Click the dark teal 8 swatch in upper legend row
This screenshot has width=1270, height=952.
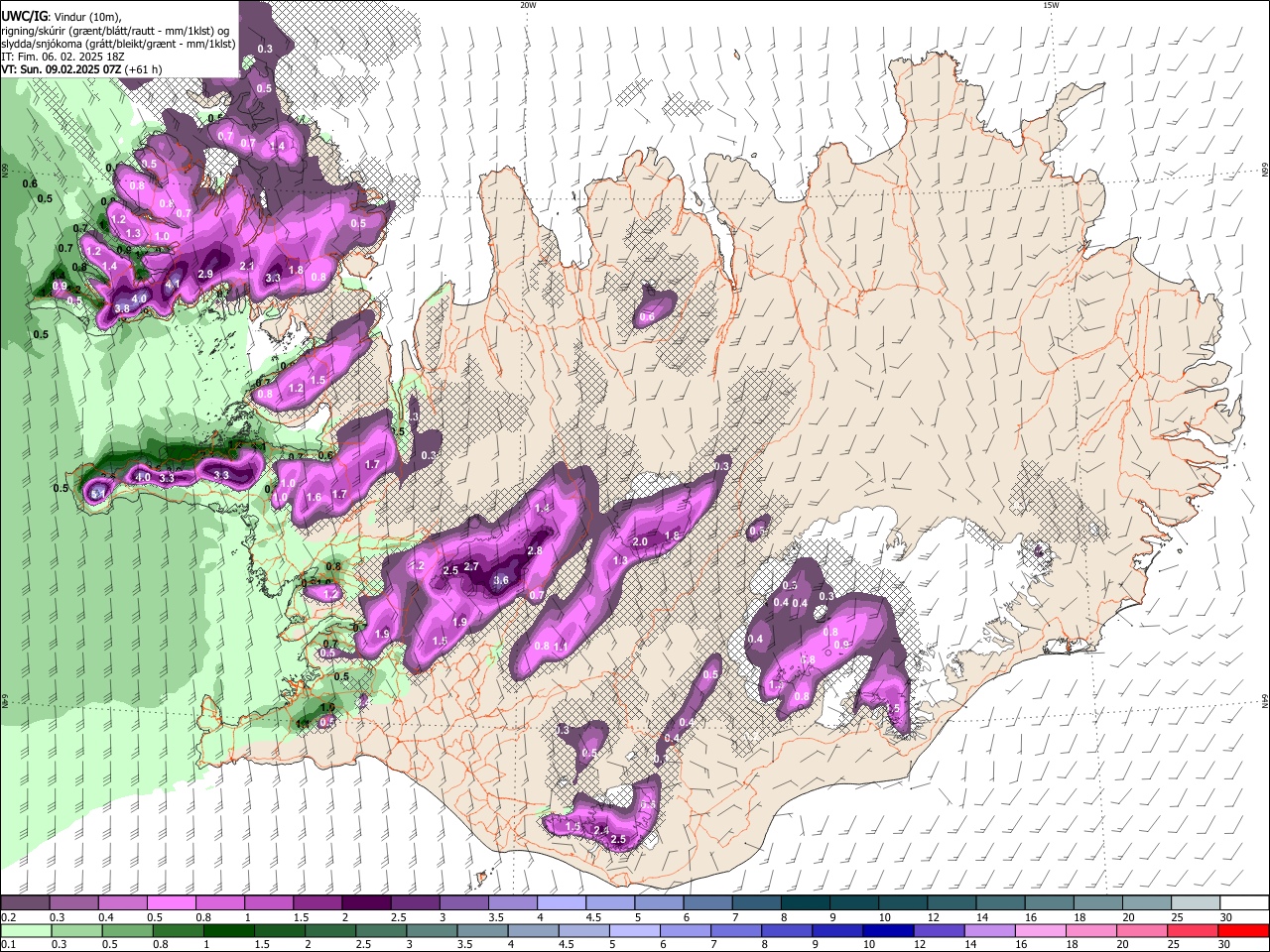point(806,903)
